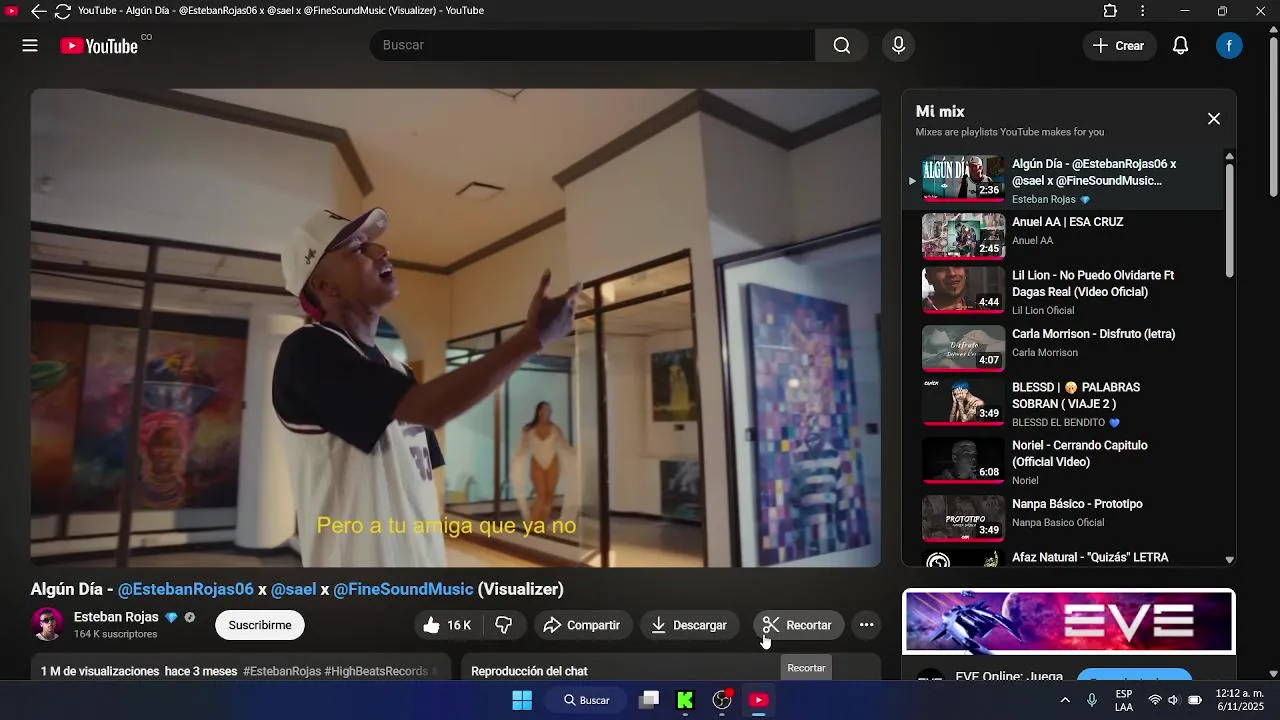This screenshot has width=1280, height=720.
Task: Open the EVE Online ad banner
Action: [x=1069, y=622]
